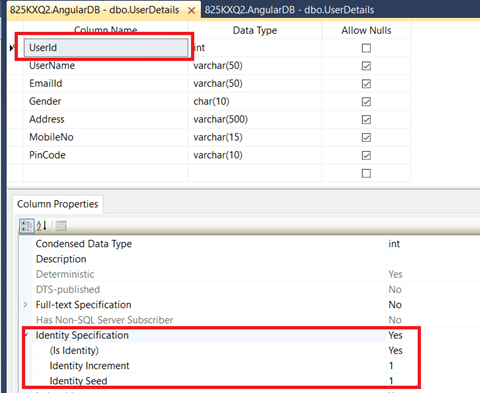
Task: Select the Categorized view icon in Column Properties
Action: tap(27, 226)
